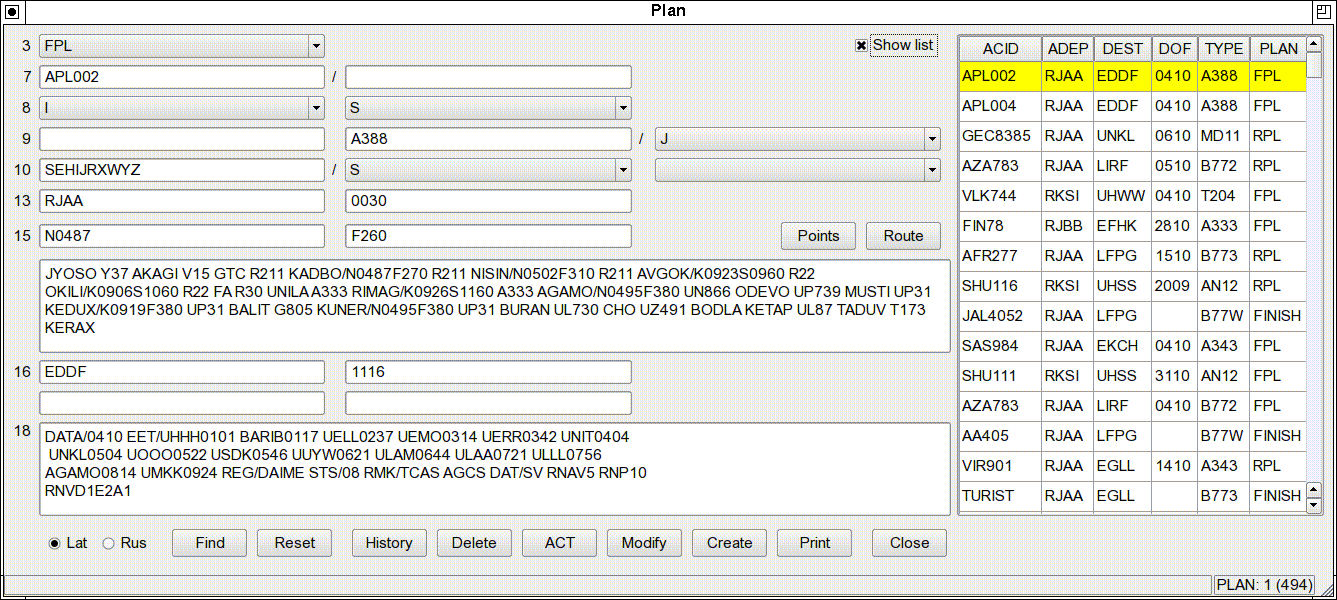This screenshot has height=600, width=1337.
Task: Open the window menu icon in title bar
Action: 12,11
